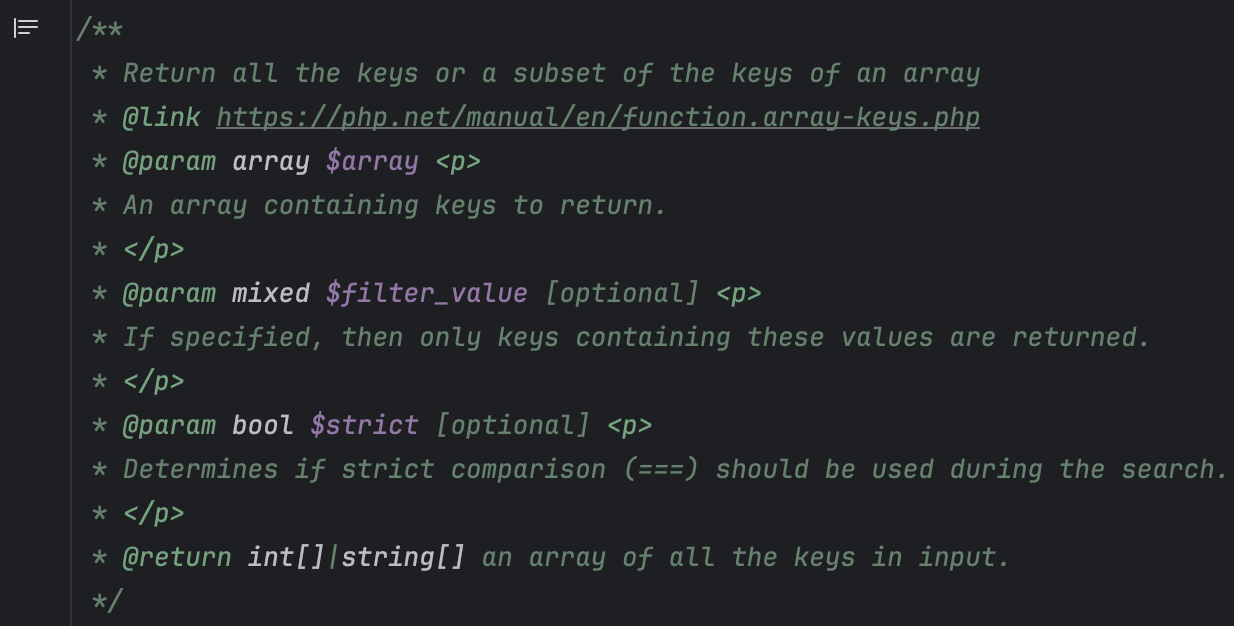Click the 'mixed' type keyword

tap(271, 293)
